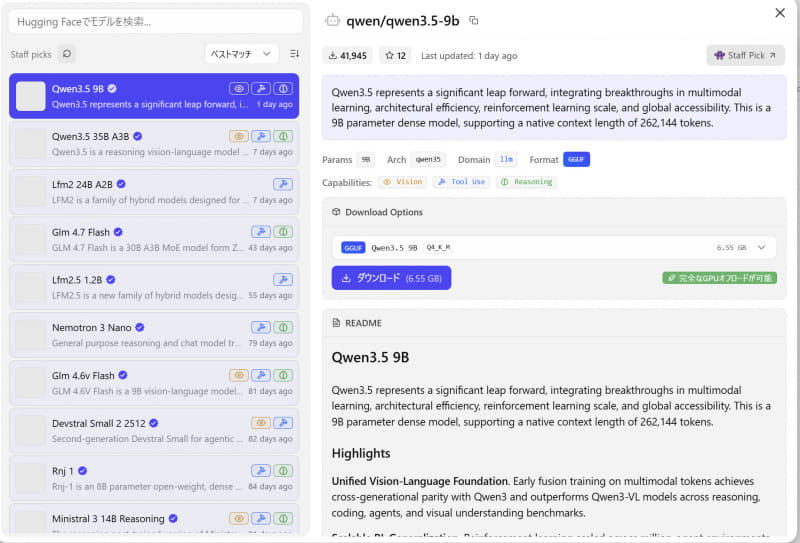The width and height of the screenshot is (800, 543).
Task: Click the llm Domain badge
Action: pyautogui.click(x=506, y=160)
